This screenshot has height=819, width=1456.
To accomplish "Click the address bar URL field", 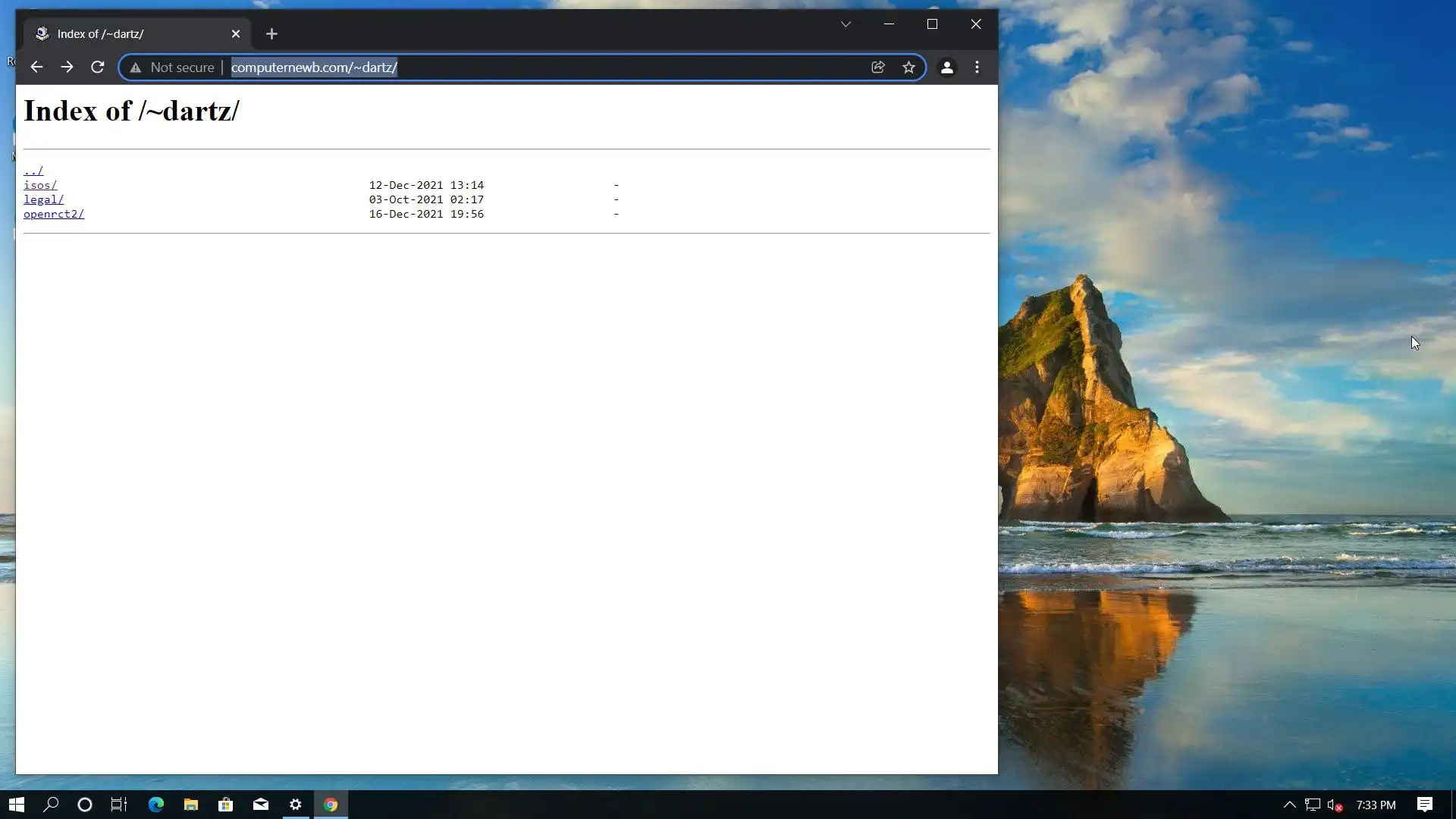I will pyautogui.click(x=531, y=67).
